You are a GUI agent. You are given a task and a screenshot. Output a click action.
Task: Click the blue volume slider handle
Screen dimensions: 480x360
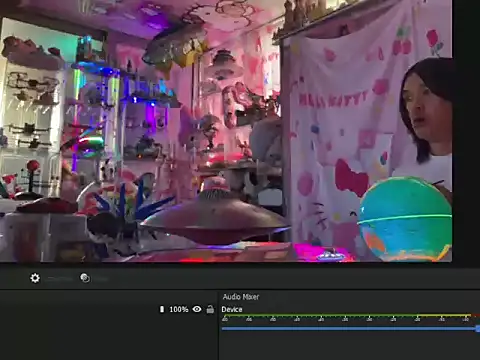478,329
